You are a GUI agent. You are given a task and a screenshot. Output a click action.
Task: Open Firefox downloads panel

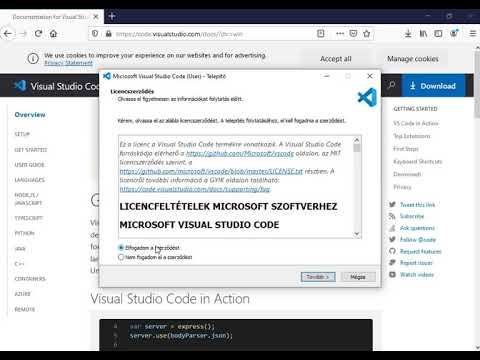[408, 34]
